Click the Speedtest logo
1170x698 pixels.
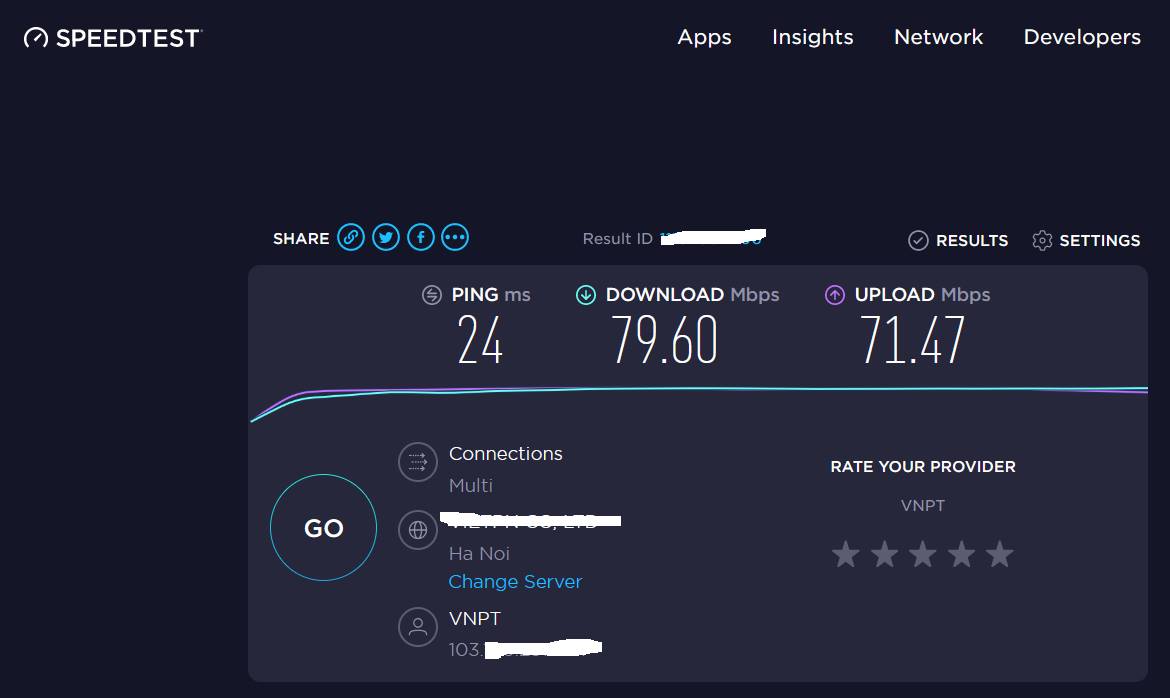pos(113,38)
